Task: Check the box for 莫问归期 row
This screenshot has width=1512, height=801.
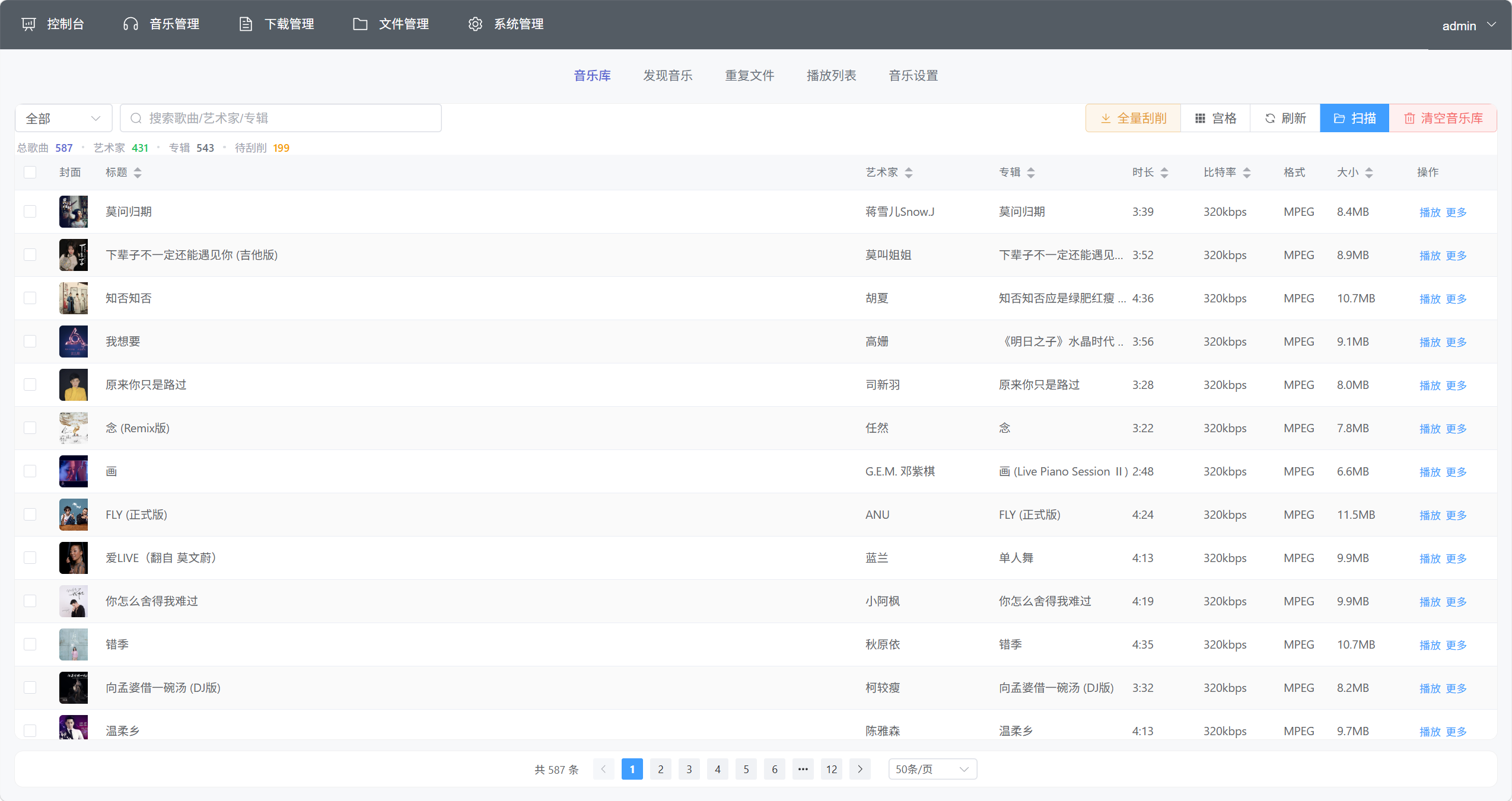Action: 30,212
